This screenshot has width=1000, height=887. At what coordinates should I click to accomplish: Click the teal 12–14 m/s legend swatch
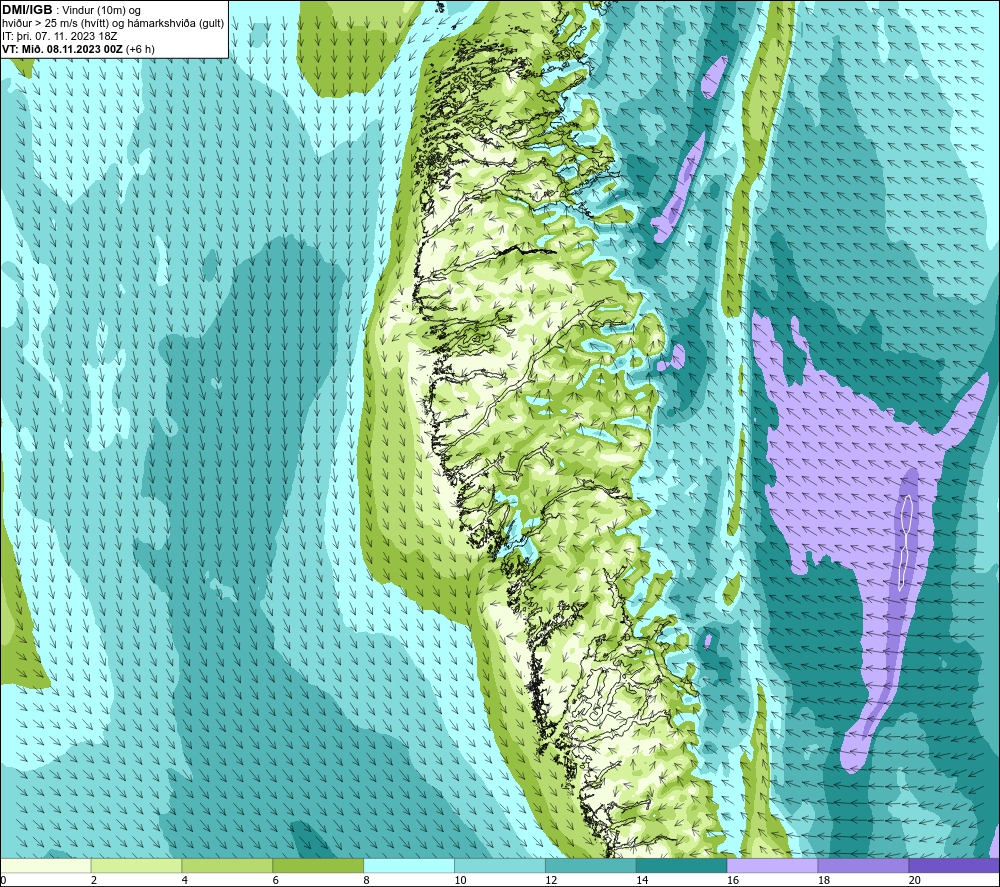click(x=591, y=865)
